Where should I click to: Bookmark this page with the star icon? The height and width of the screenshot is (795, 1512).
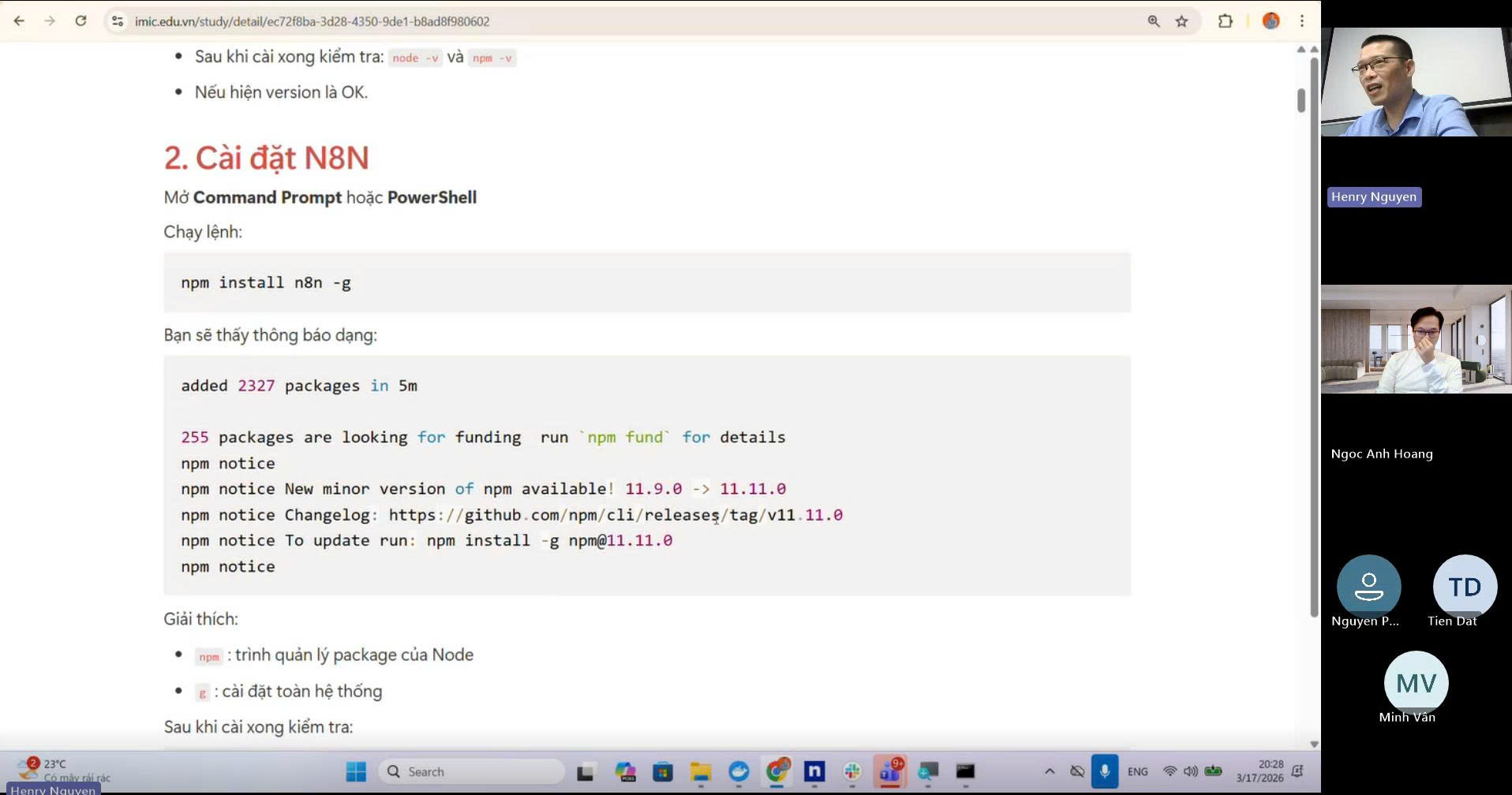(x=1181, y=21)
